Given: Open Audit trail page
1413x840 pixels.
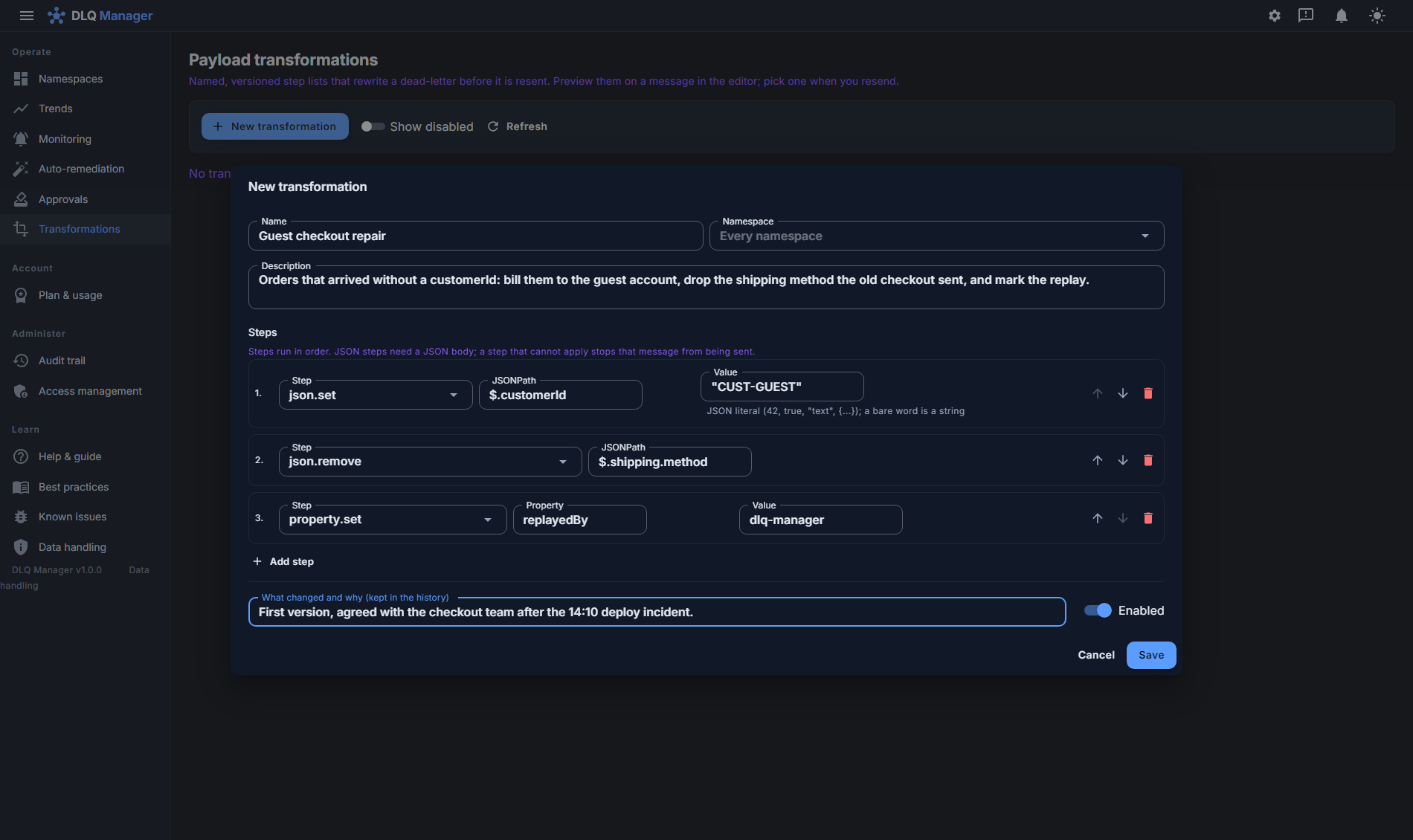Looking at the screenshot, I should coord(85,361).
